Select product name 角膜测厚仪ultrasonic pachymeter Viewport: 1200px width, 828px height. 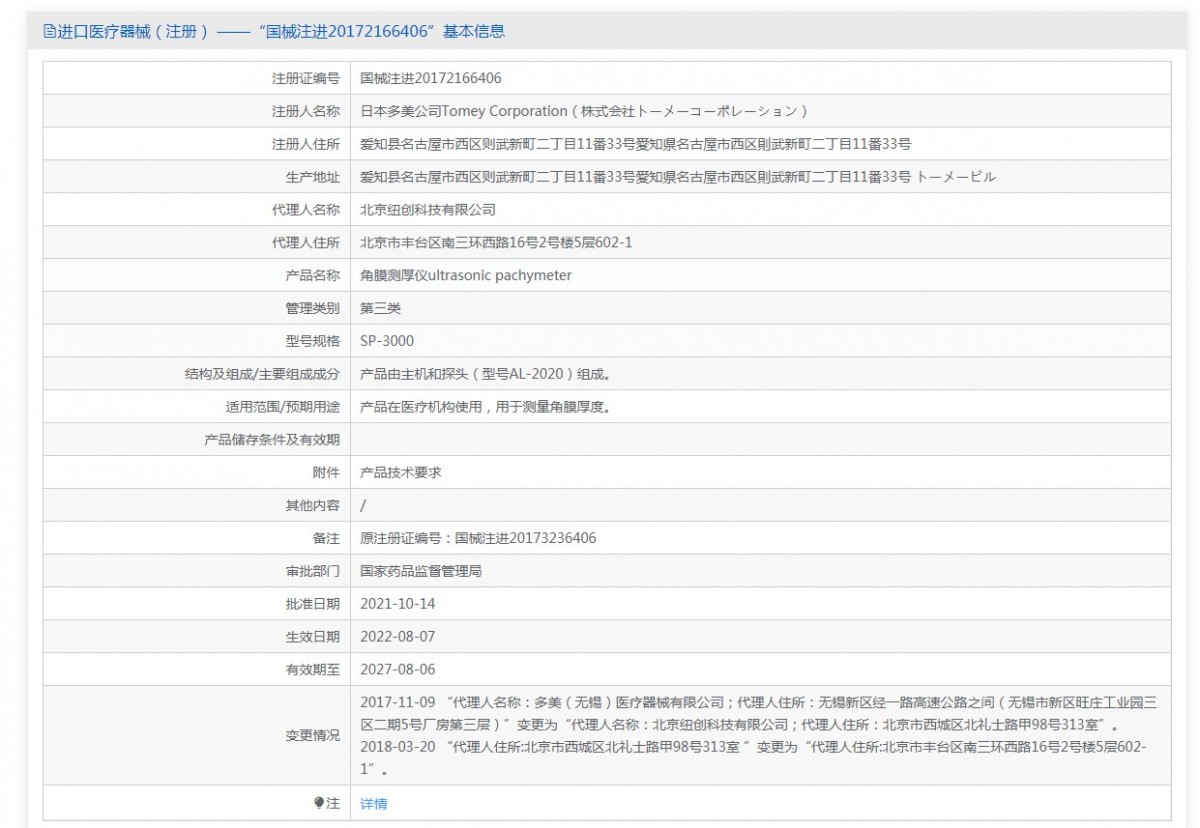pos(466,275)
